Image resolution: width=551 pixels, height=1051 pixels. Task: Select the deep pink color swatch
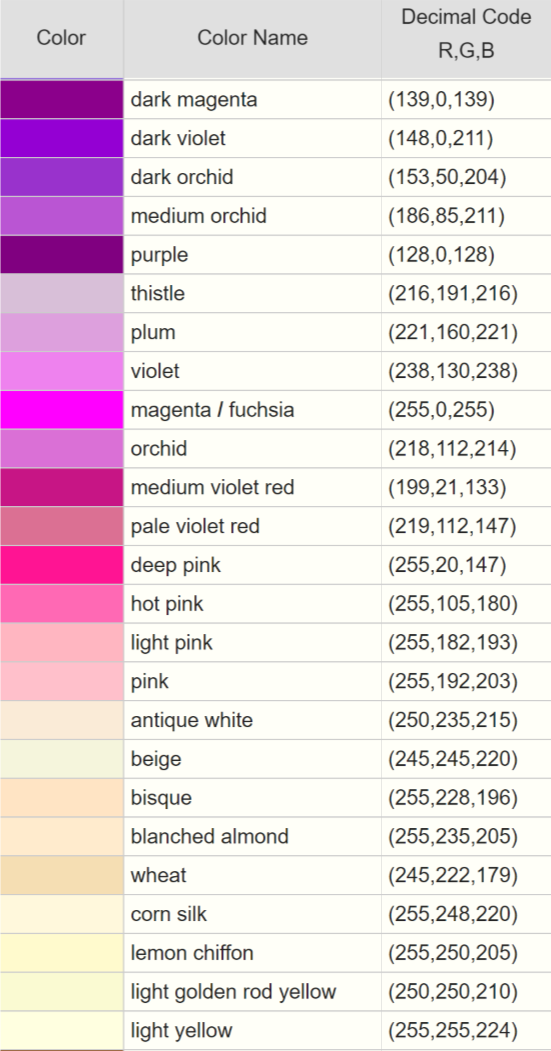pos(62,566)
